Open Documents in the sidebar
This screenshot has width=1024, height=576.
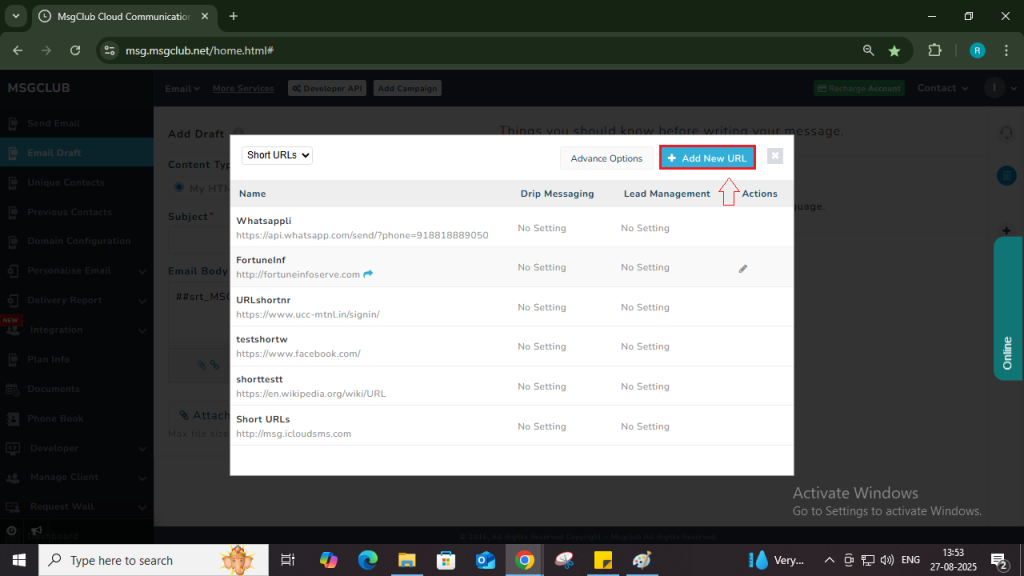[76, 389]
